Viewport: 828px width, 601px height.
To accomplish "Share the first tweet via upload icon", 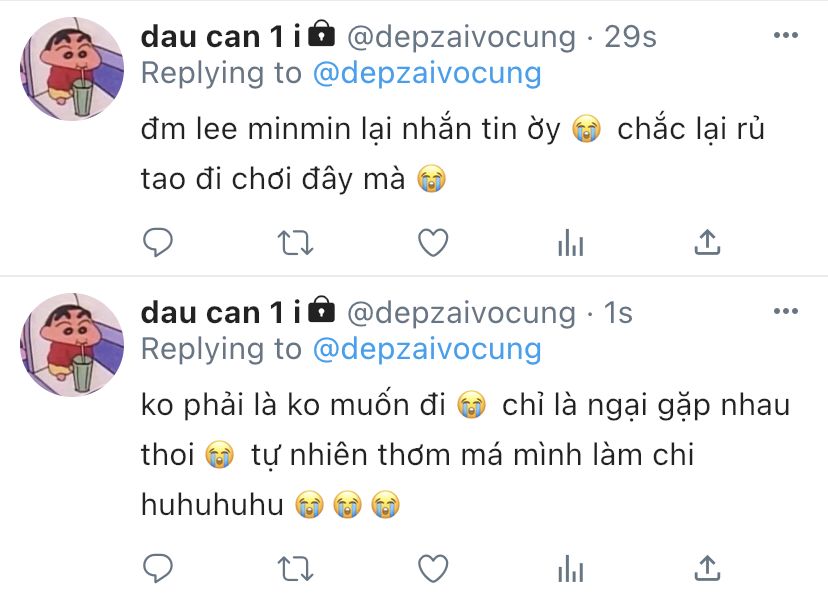I will click(708, 242).
